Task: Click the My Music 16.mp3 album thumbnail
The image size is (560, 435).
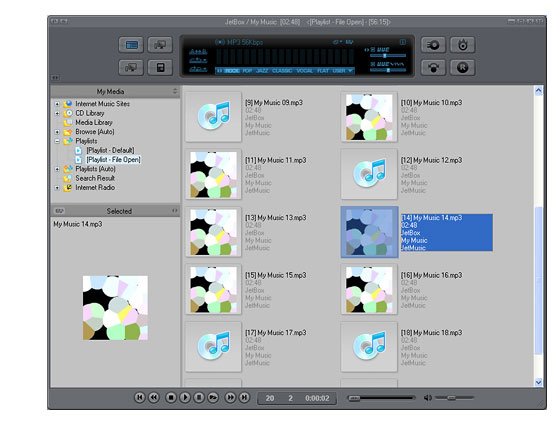Action: 369,290
